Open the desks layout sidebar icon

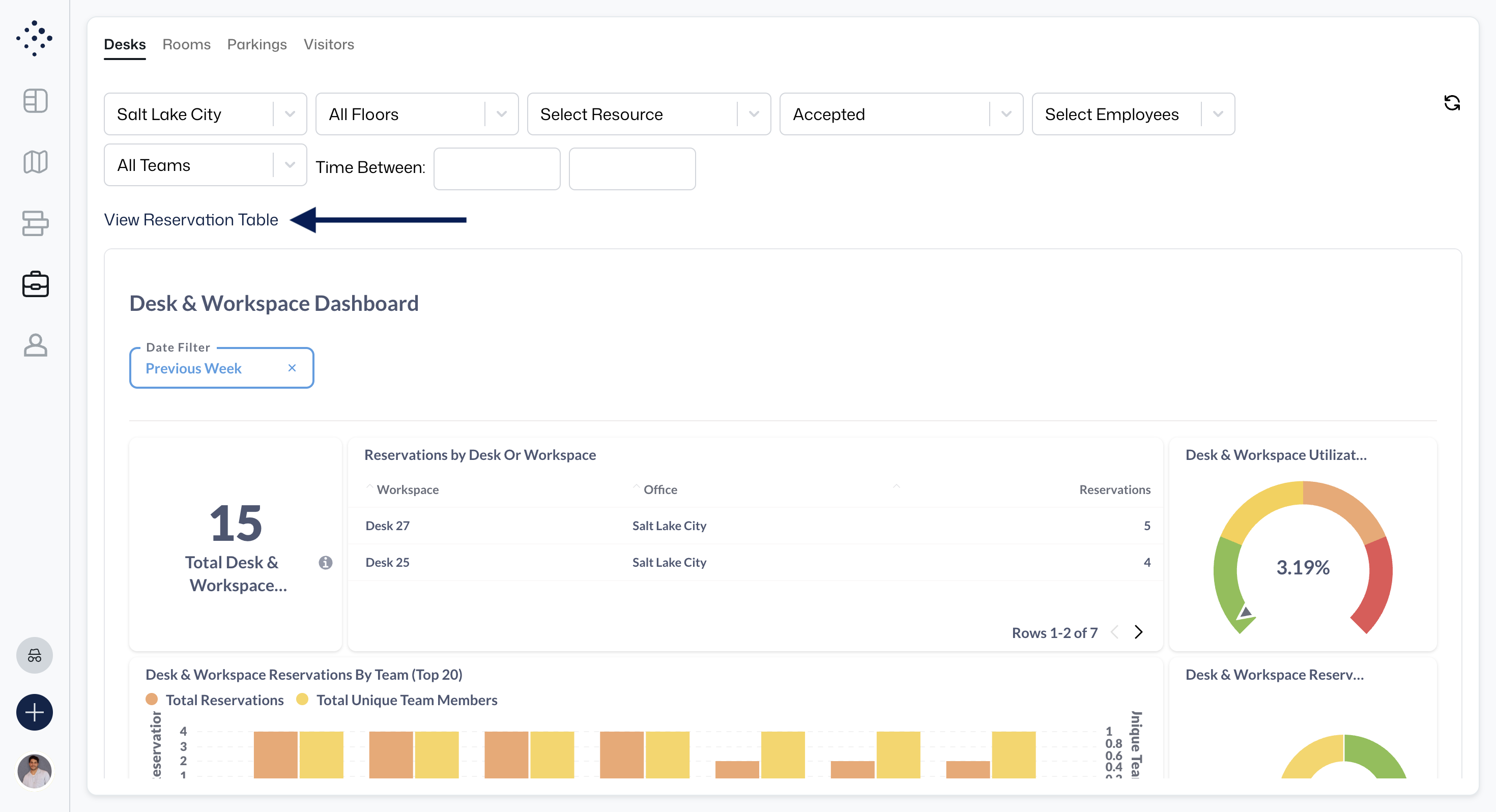click(35, 224)
